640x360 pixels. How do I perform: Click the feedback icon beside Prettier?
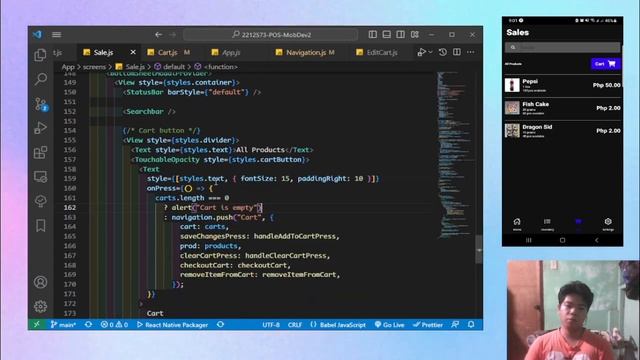(x=455, y=325)
